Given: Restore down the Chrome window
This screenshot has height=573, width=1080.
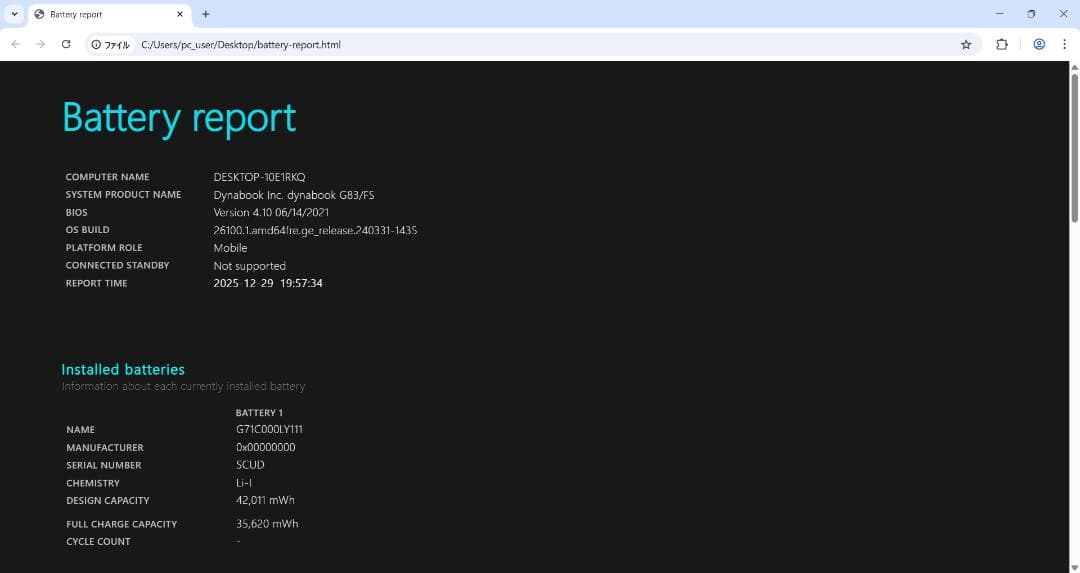Looking at the screenshot, I should pyautogui.click(x=1031, y=14).
